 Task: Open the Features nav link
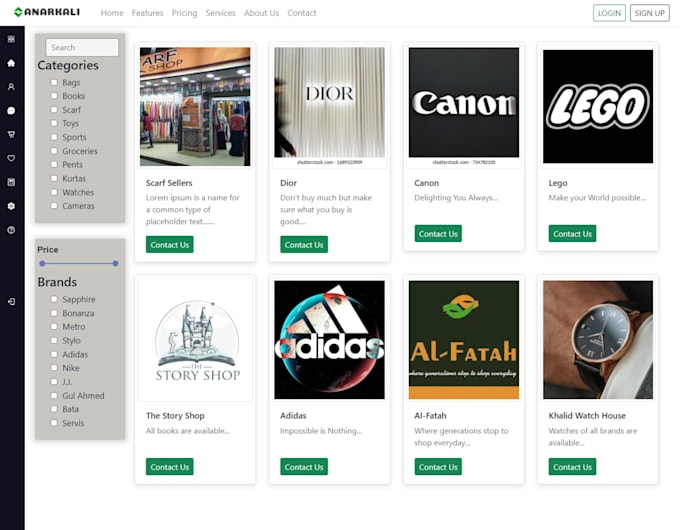(147, 13)
